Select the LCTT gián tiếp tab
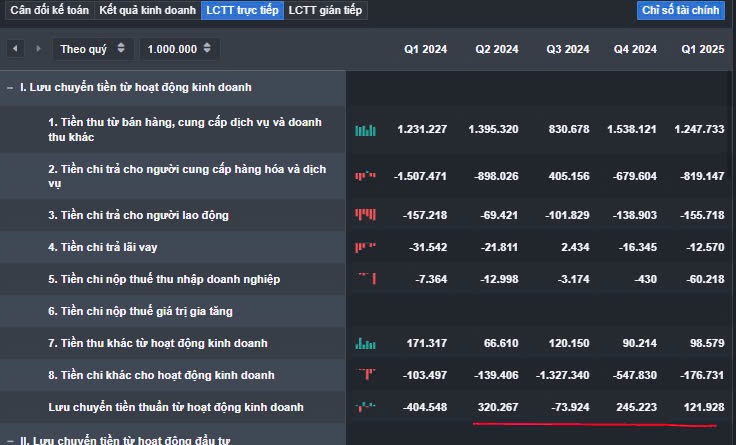The height and width of the screenshot is (445, 736). pos(326,11)
